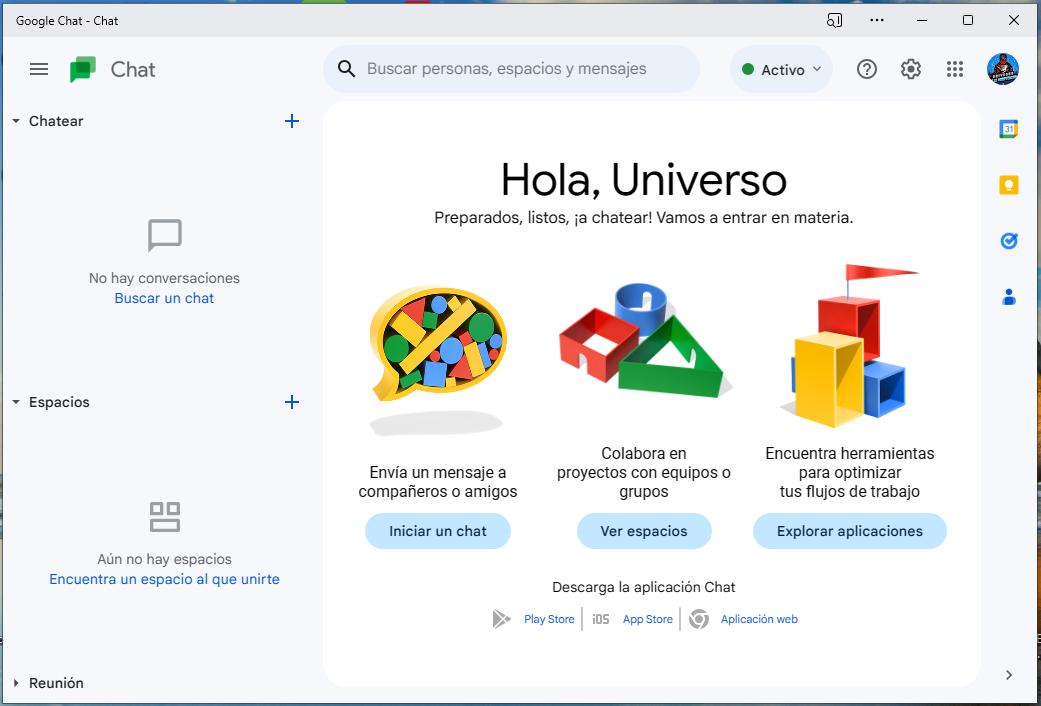This screenshot has height=706, width=1041.
Task: Open the Help question mark icon
Action: pos(866,69)
